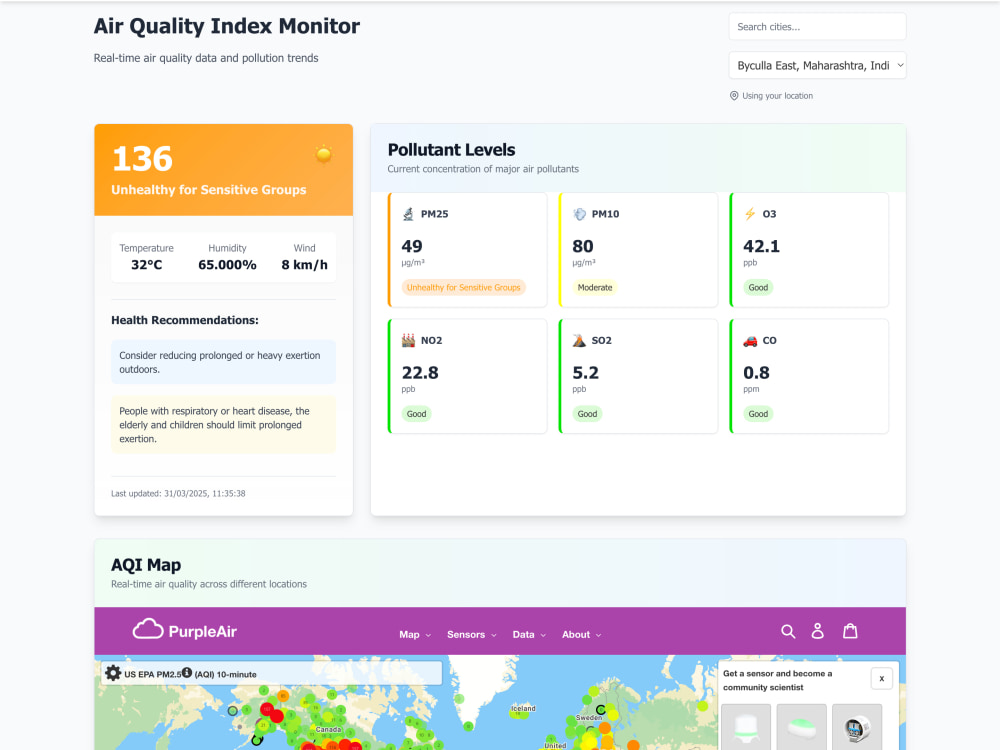Screen dimensions: 1000x750
Task: Click the PM25 Unhealthy for Sensitive Groups badge
Action: (x=464, y=288)
